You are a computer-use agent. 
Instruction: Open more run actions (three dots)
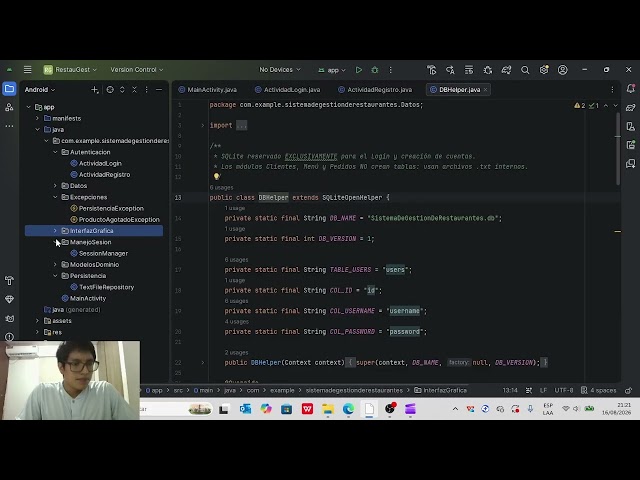tap(391, 70)
